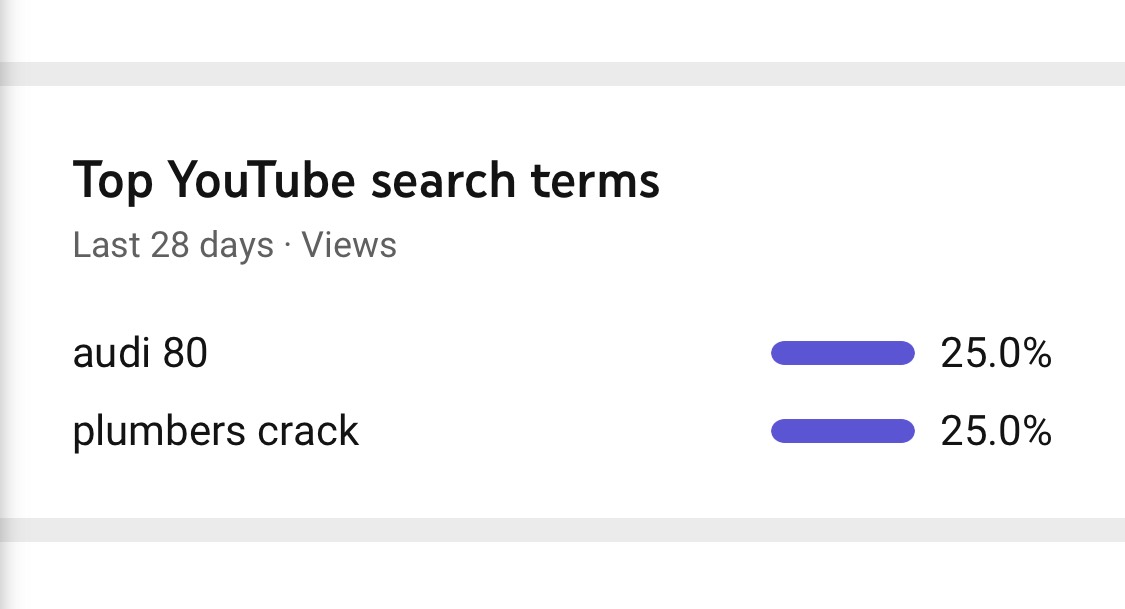Click the gray divider above the card
This screenshot has height=609, width=1125.
562,74
